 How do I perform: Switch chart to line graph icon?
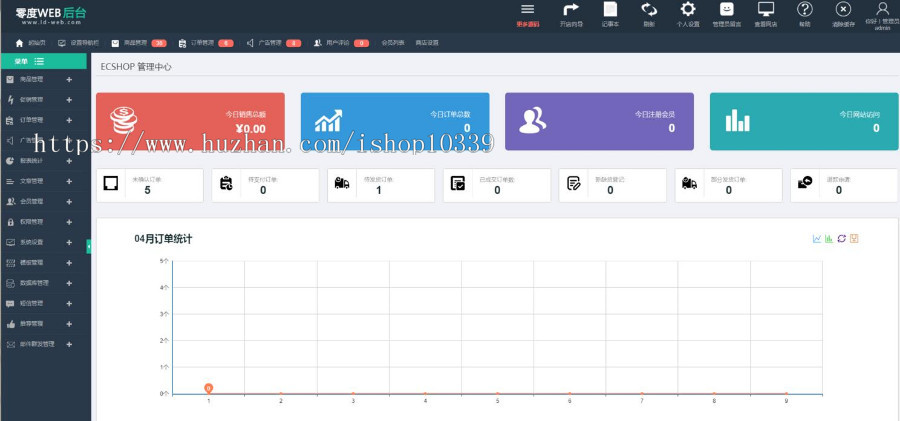pyautogui.click(x=817, y=238)
